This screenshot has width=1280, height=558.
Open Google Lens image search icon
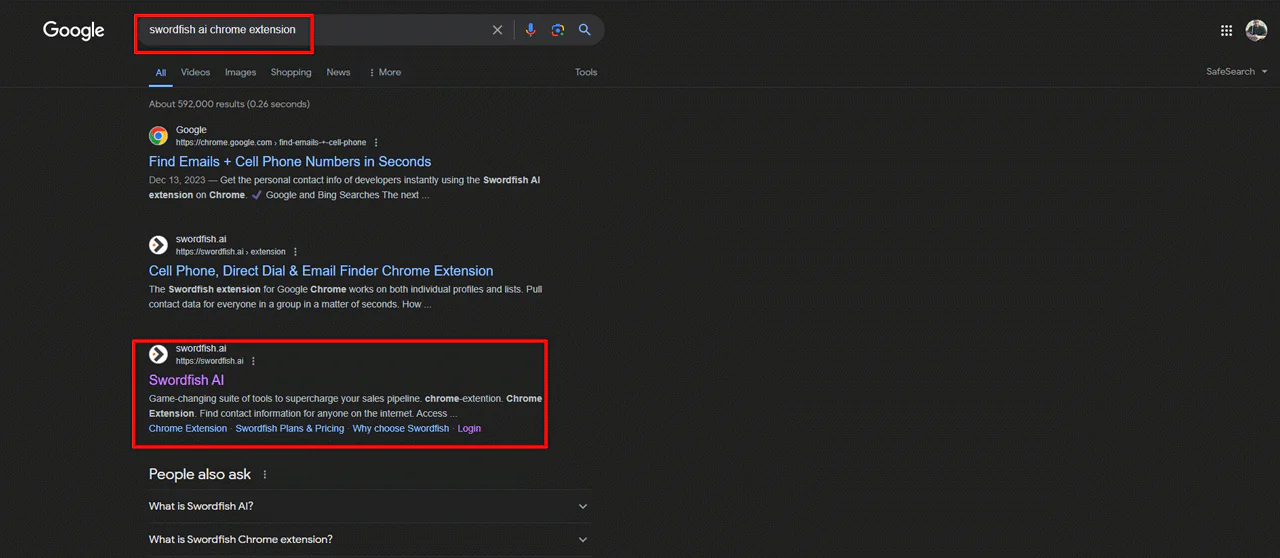(x=558, y=30)
